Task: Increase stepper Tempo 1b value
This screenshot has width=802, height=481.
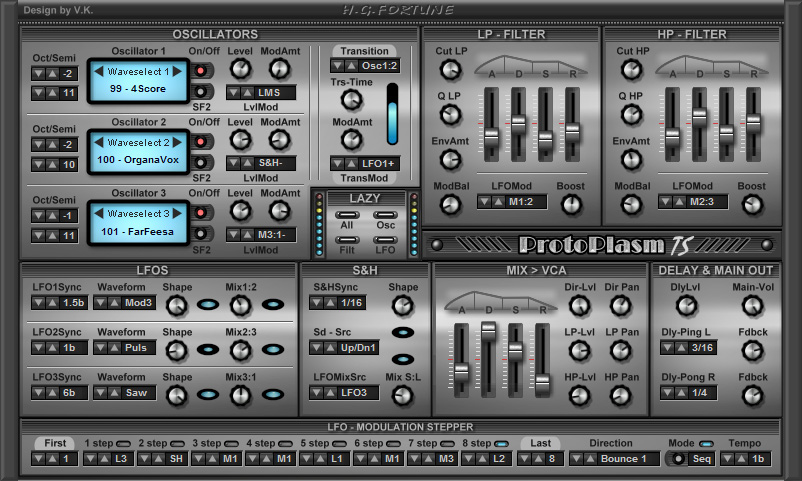Action: pyautogui.click(x=740, y=459)
